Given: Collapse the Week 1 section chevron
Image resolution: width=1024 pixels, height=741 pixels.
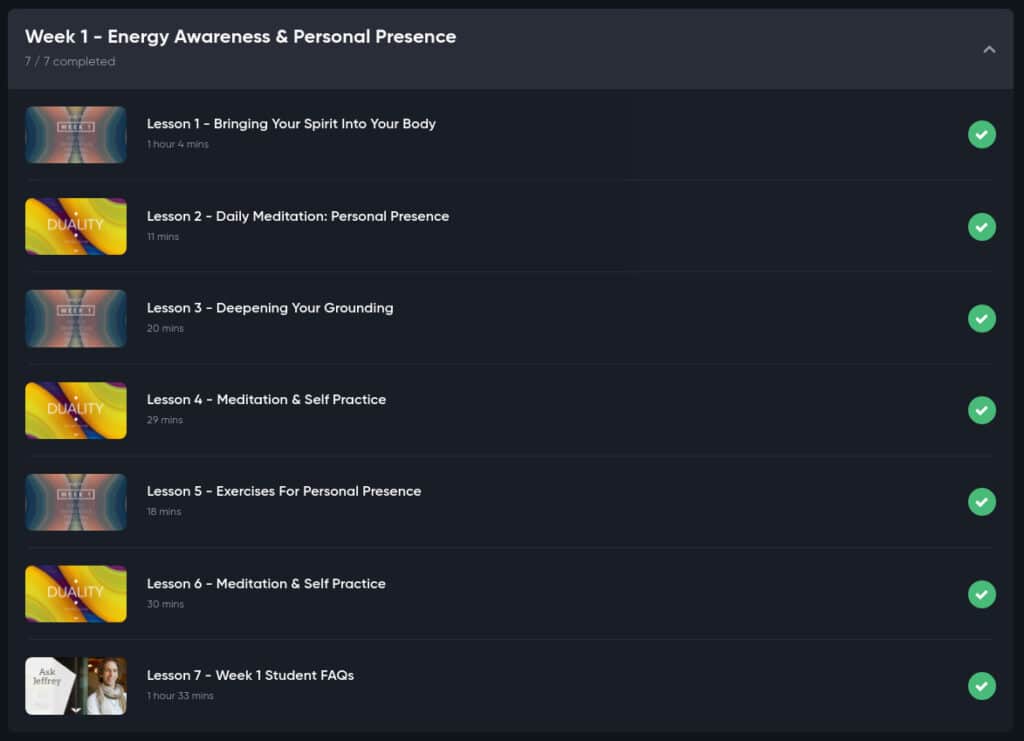Looking at the screenshot, I should 989,50.
